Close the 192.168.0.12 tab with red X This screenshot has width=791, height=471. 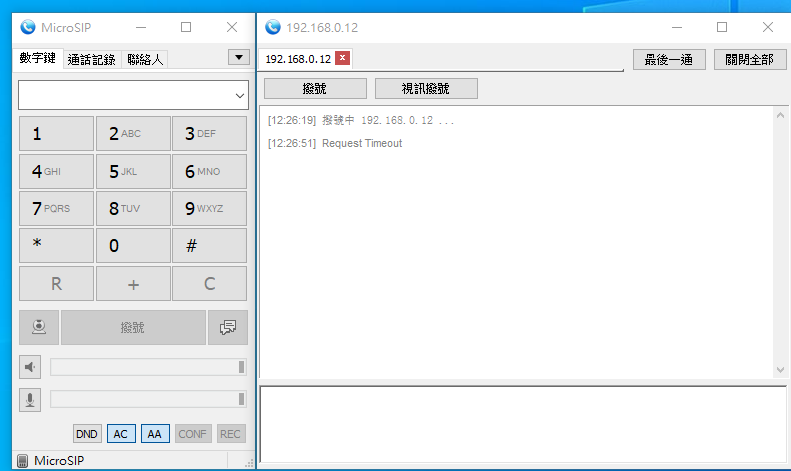coord(342,58)
